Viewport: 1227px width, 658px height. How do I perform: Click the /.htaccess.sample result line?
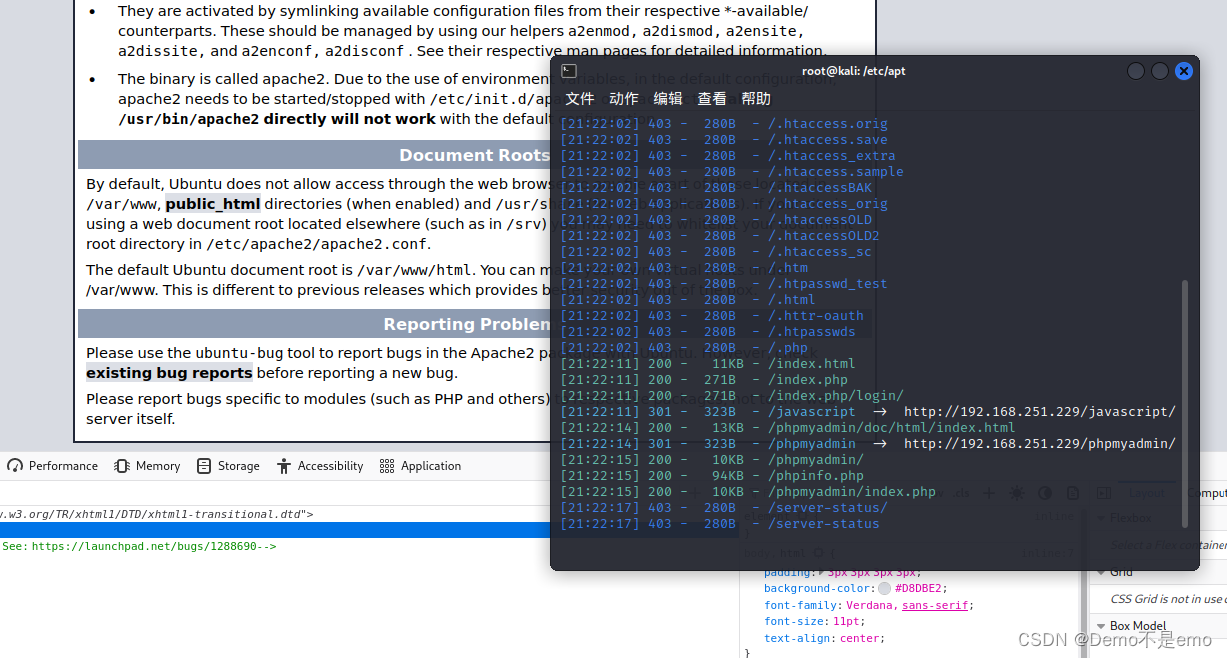click(731, 172)
